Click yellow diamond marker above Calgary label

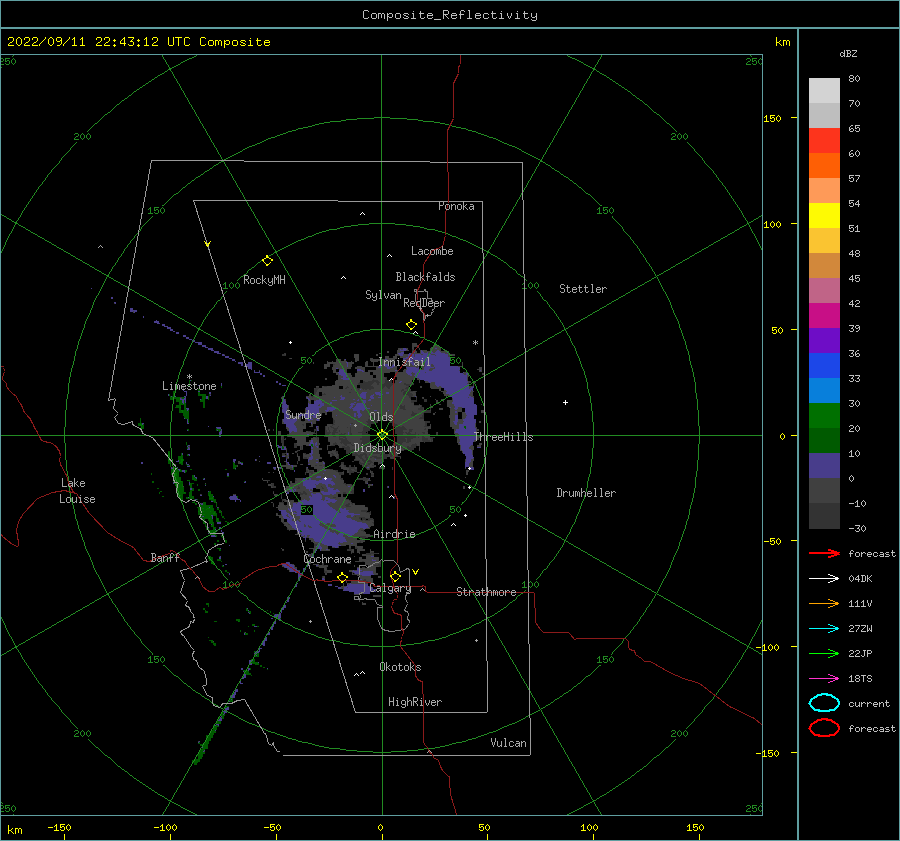[395, 576]
